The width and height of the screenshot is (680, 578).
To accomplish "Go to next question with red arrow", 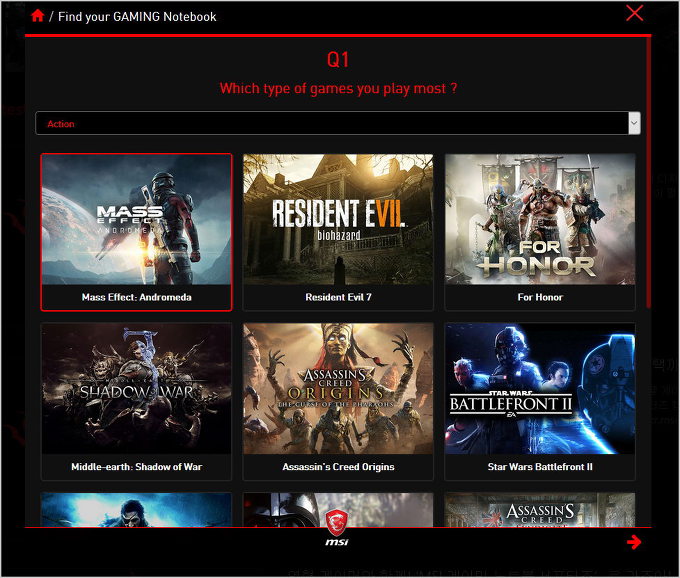I will point(633,542).
